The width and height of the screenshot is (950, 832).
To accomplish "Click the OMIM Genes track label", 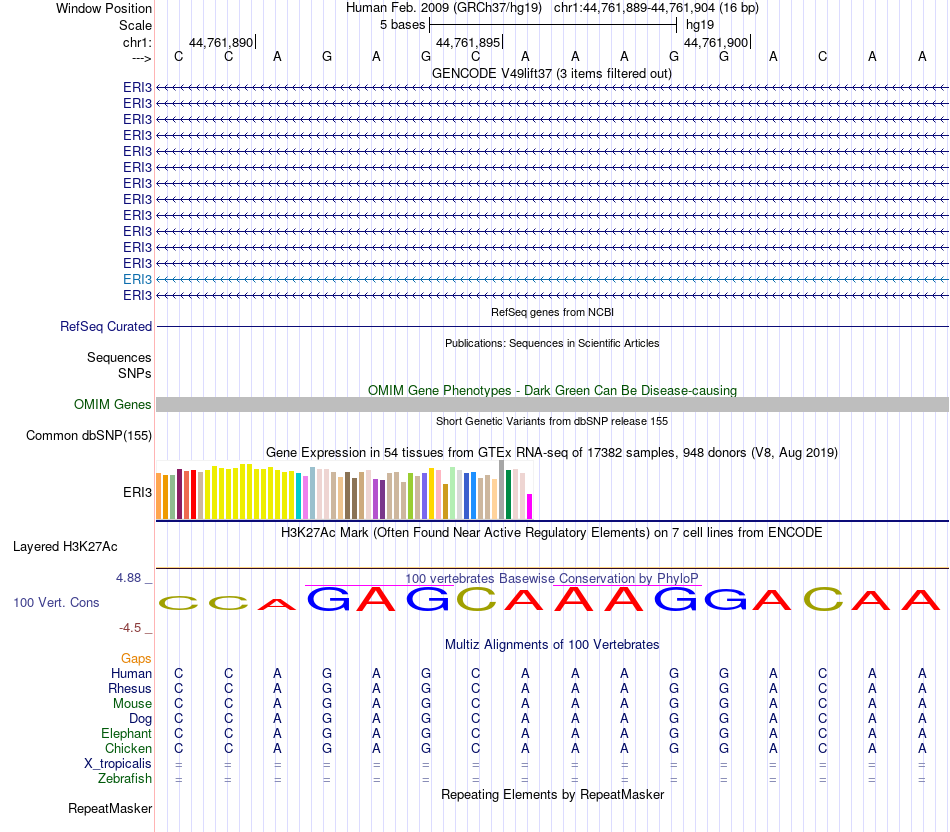I will (x=113, y=404).
